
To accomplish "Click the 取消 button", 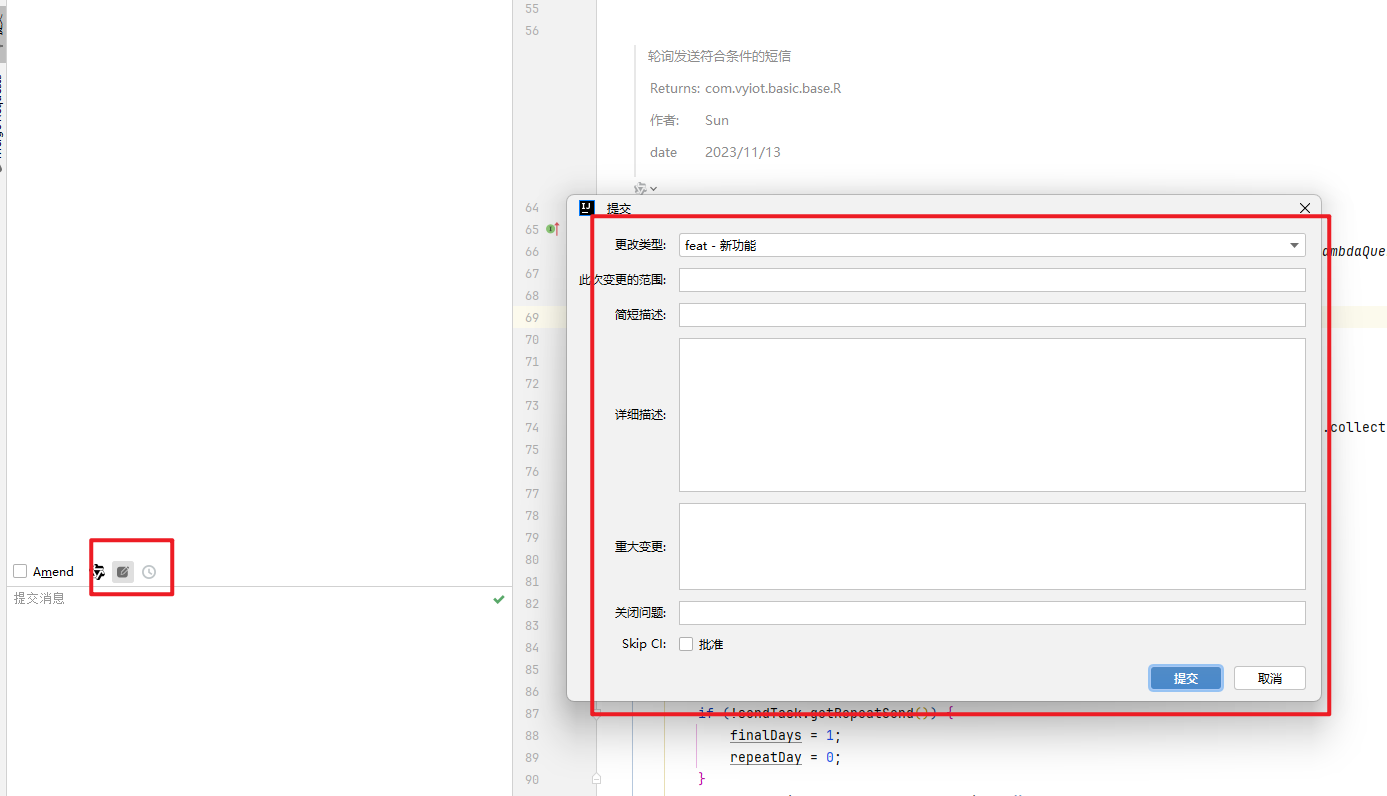I will 1269,678.
